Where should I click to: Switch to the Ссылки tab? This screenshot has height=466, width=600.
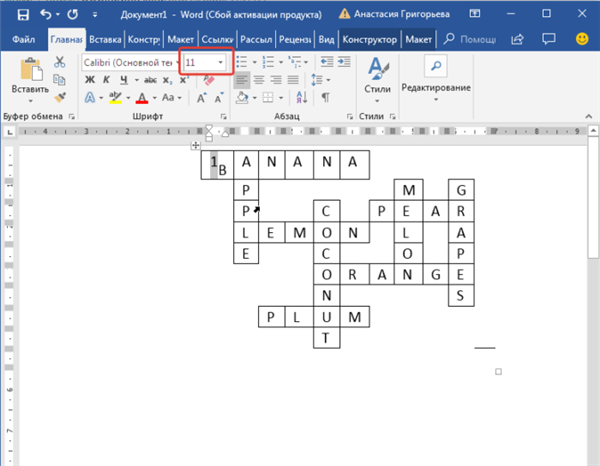pyautogui.click(x=217, y=39)
